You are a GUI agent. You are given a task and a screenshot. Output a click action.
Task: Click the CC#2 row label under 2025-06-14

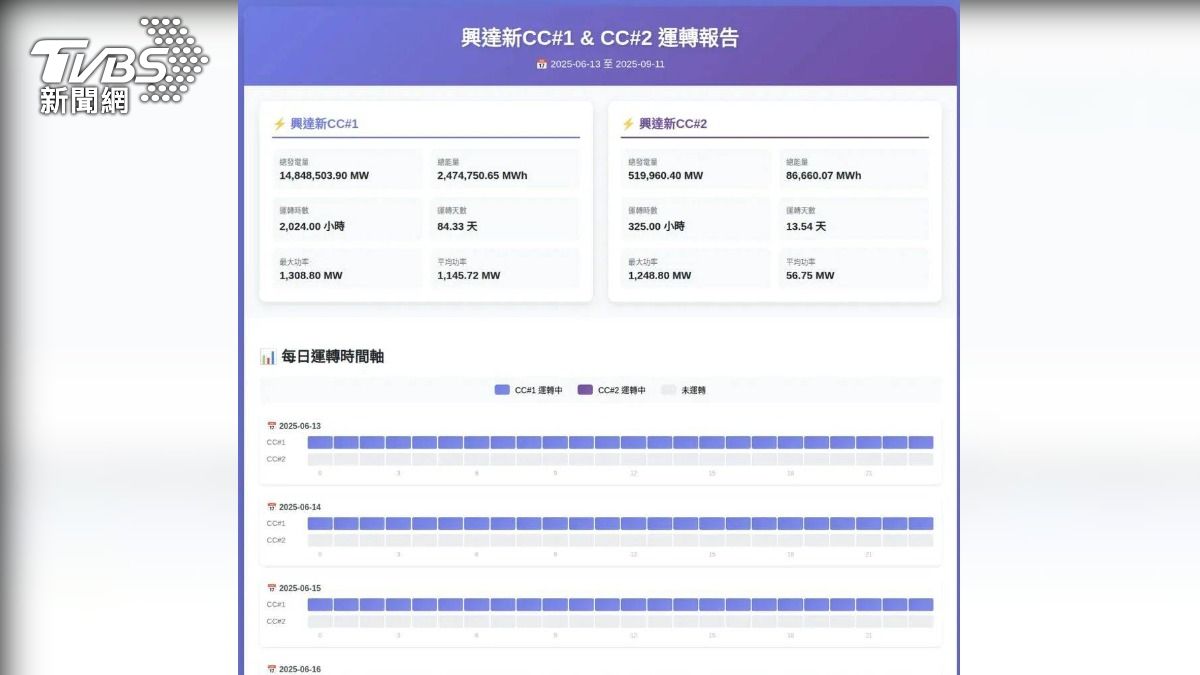tap(276, 540)
